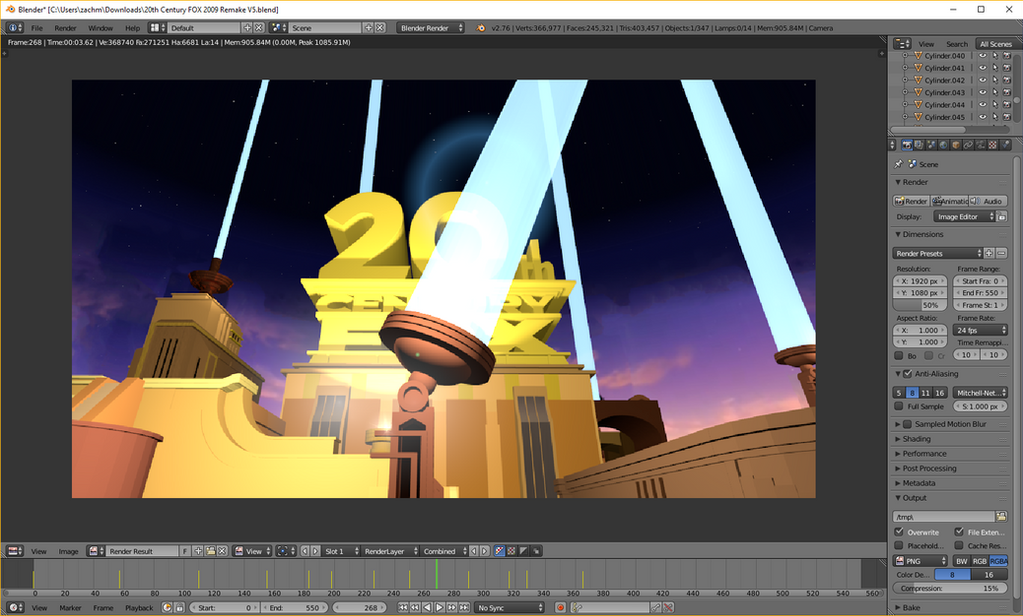This screenshot has width=1023, height=616.
Task: Add a new screen layout
Action: tap(247, 28)
